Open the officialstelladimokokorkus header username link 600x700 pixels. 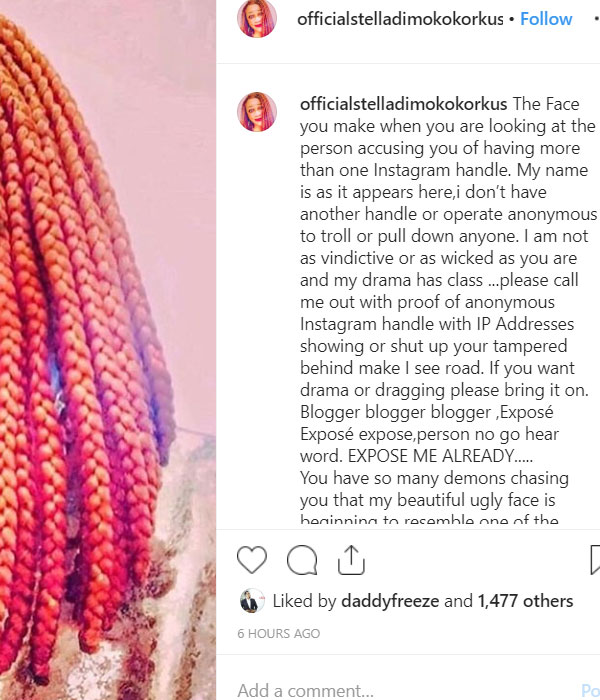[x=400, y=19]
